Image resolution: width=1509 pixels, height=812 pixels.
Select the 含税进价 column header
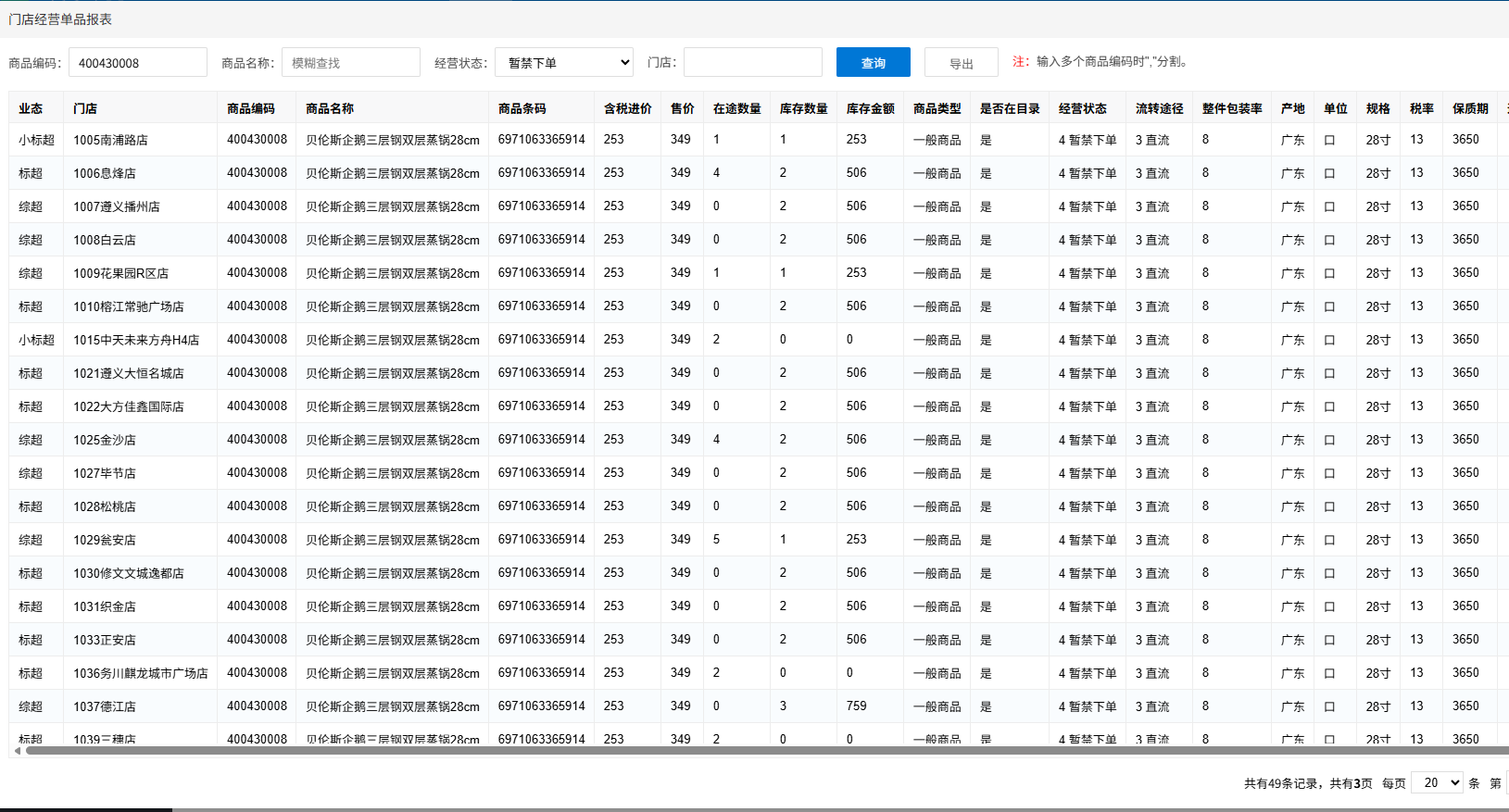[627, 108]
